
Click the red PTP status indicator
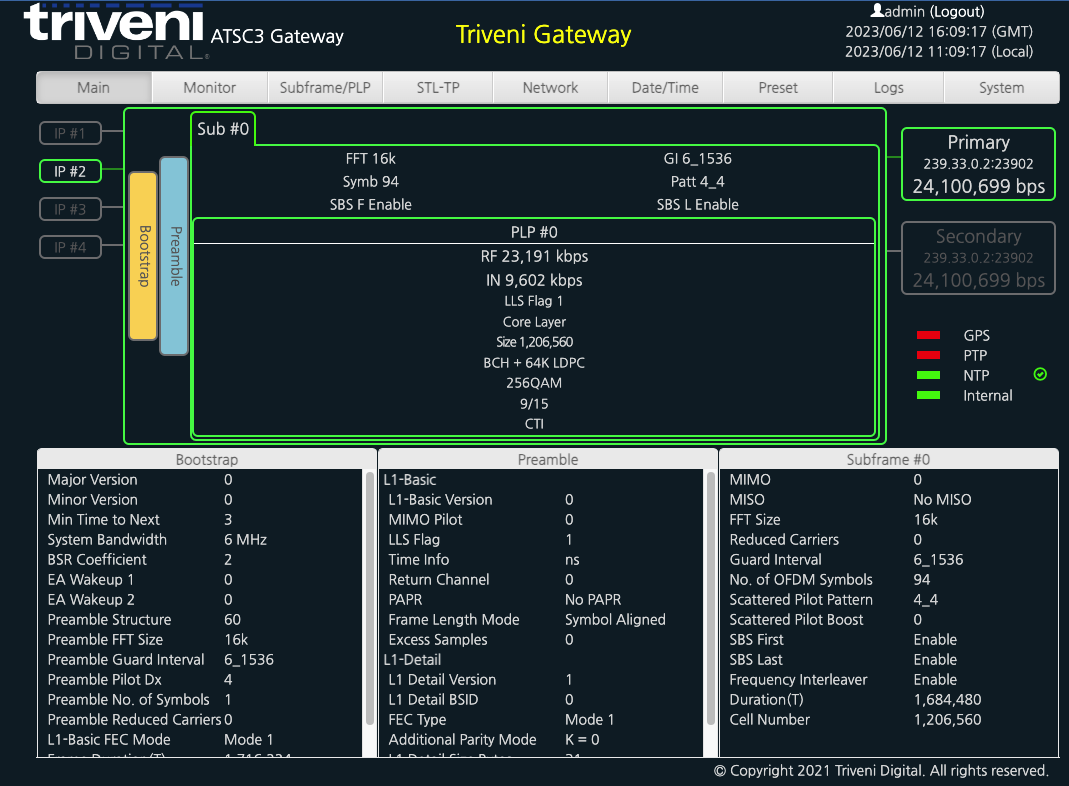pos(929,355)
